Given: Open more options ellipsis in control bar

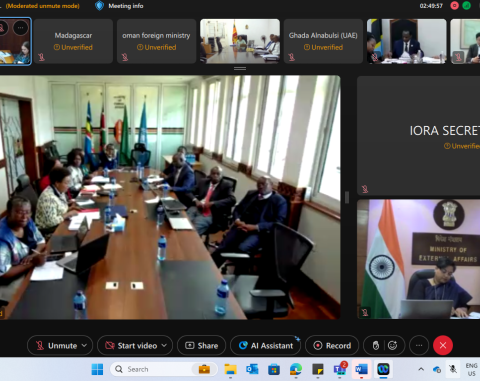Looking at the screenshot, I should click(x=419, y=345).
